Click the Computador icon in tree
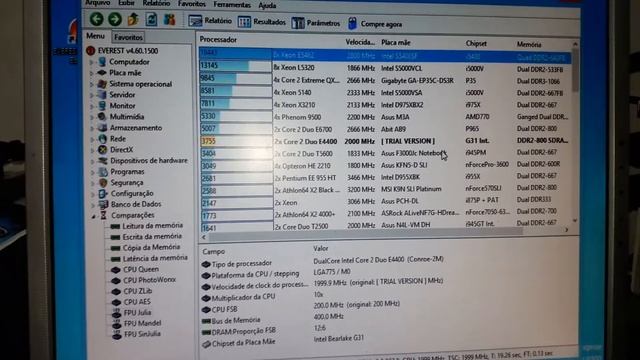This screenshot has height=360, width=640. pyautogui.click(x=102, y=62)
